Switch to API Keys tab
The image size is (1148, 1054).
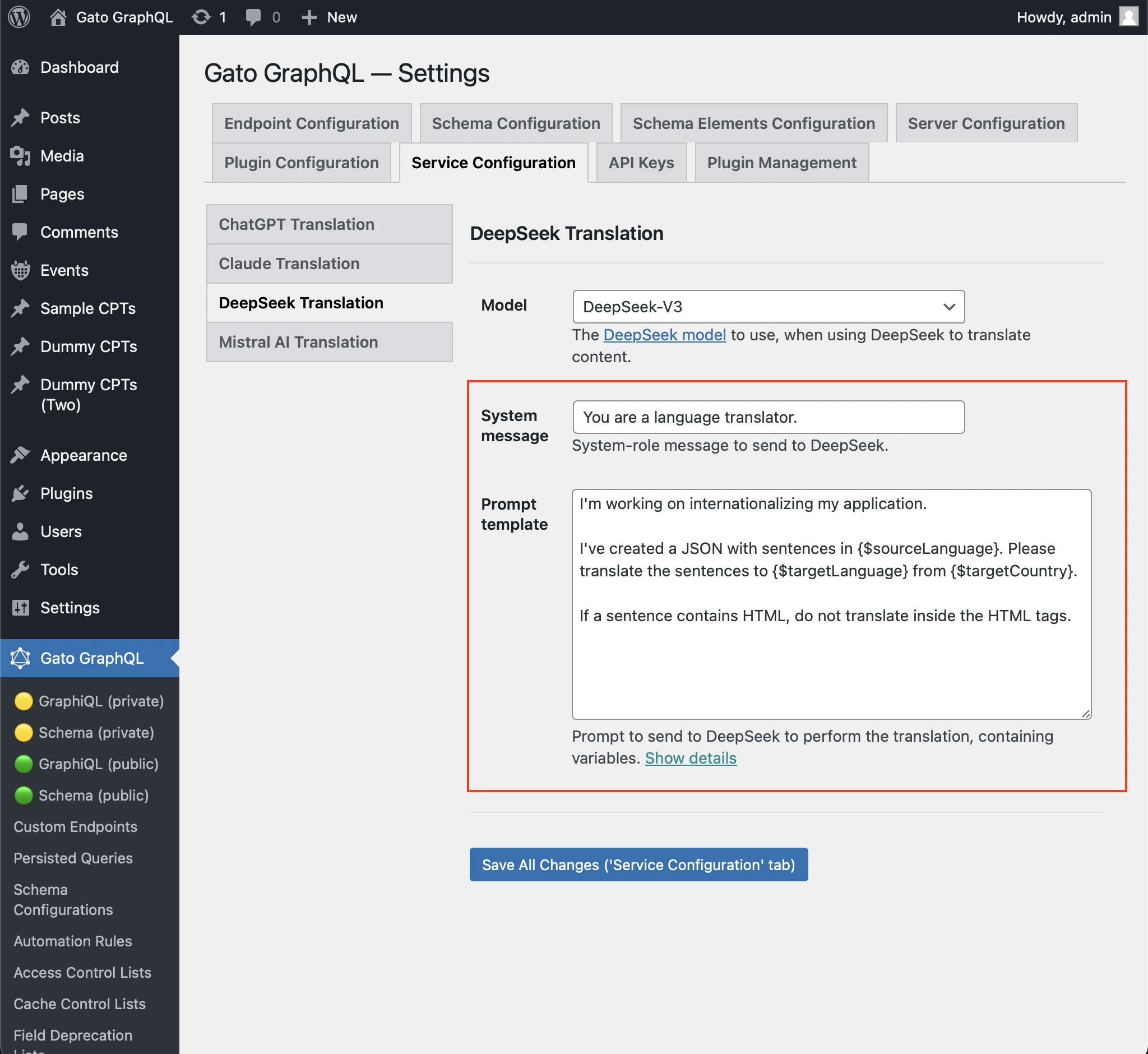click(641, 163)
